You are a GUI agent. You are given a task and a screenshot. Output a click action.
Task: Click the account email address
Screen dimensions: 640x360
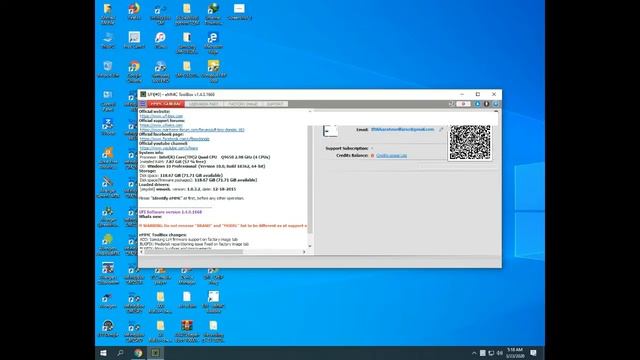point(402,129)
